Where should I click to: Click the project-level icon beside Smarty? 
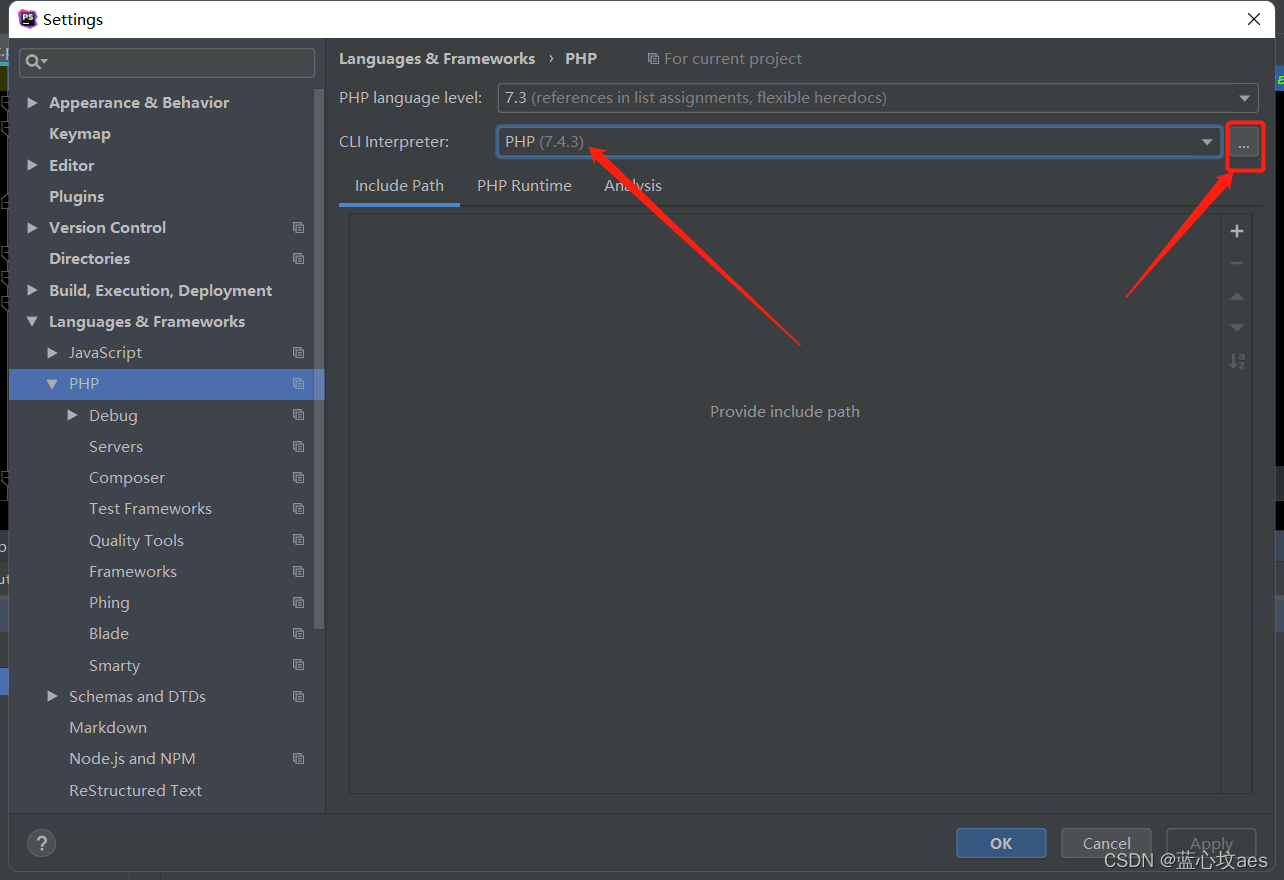pyautogui.click(x=298, y=665)
